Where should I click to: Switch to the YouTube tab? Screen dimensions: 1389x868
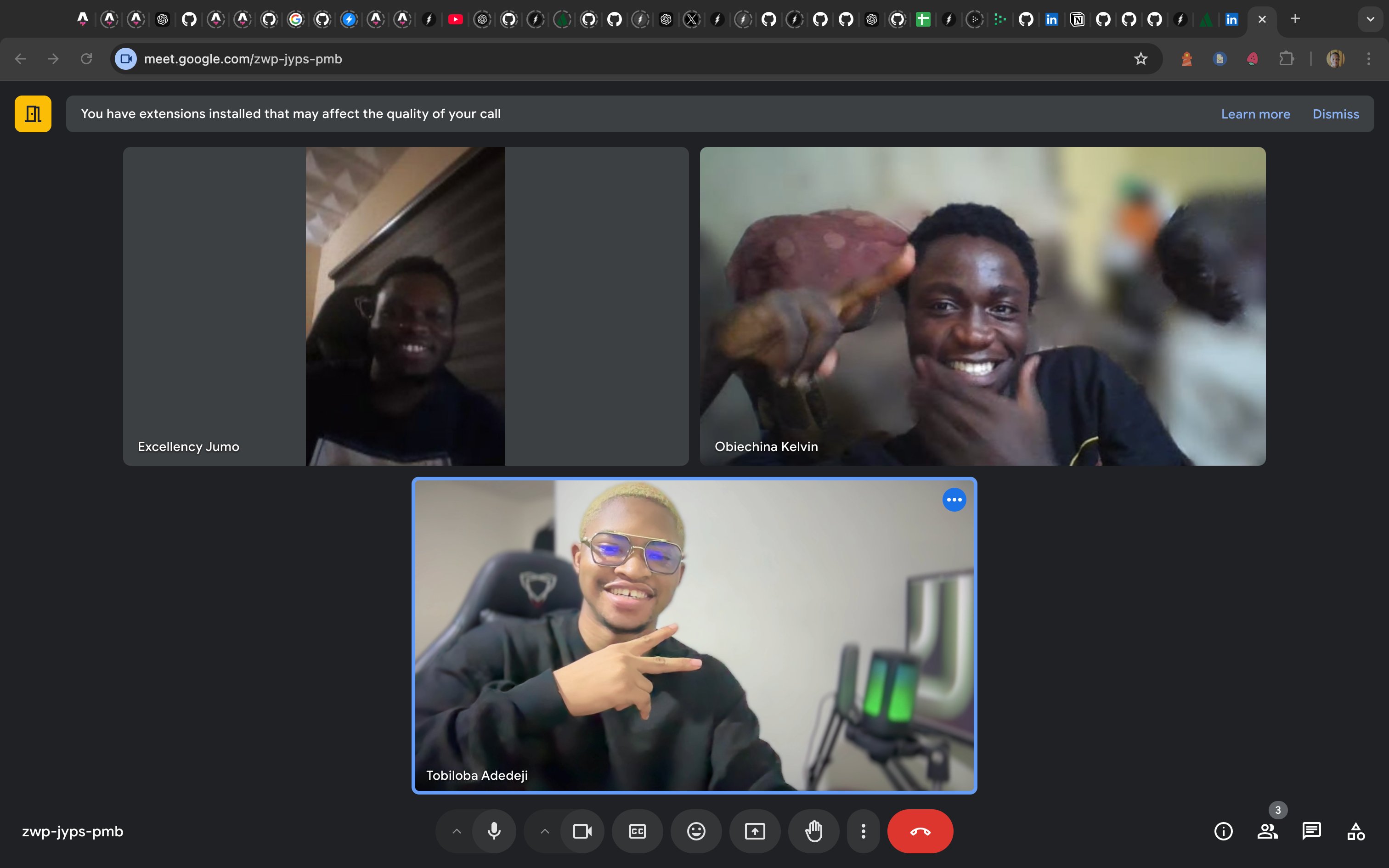[455, 19]
